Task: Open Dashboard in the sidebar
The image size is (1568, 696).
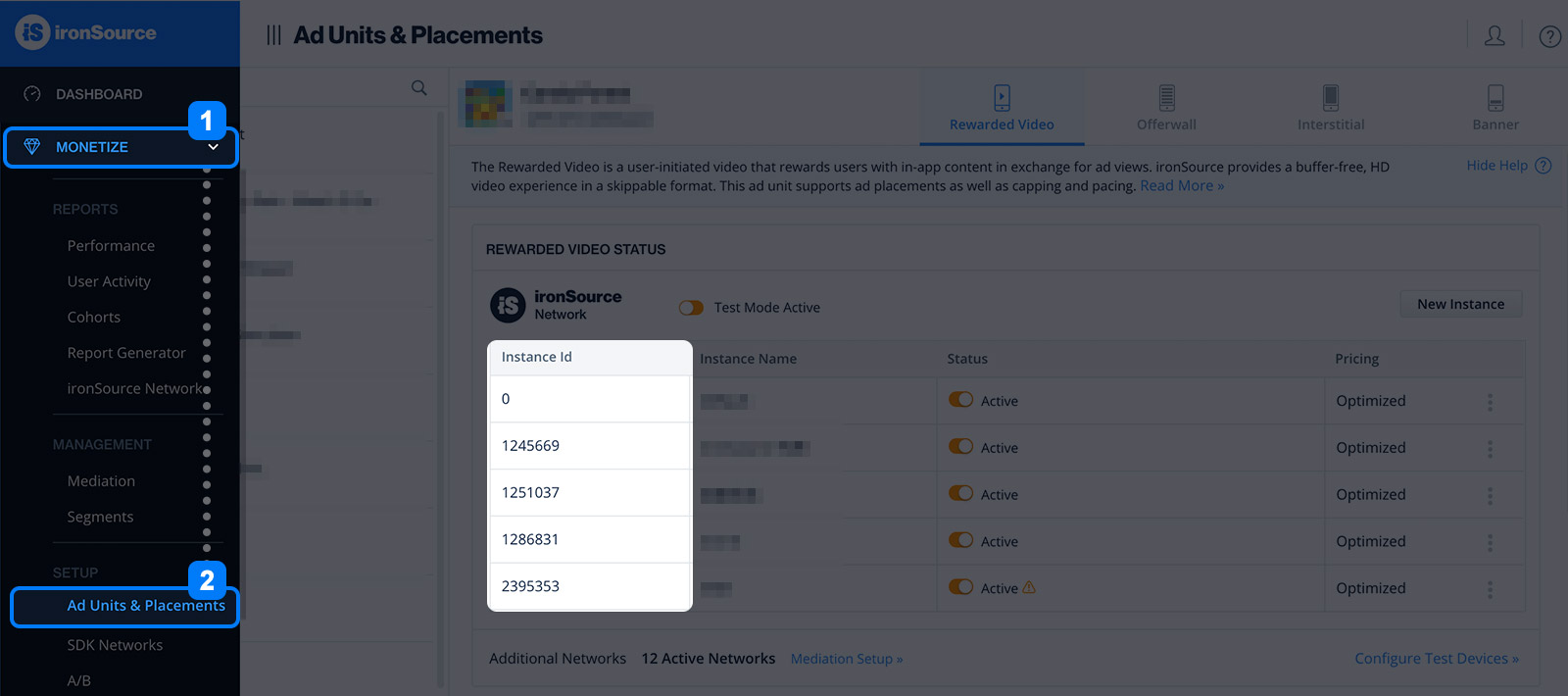Action: (99, 94)
